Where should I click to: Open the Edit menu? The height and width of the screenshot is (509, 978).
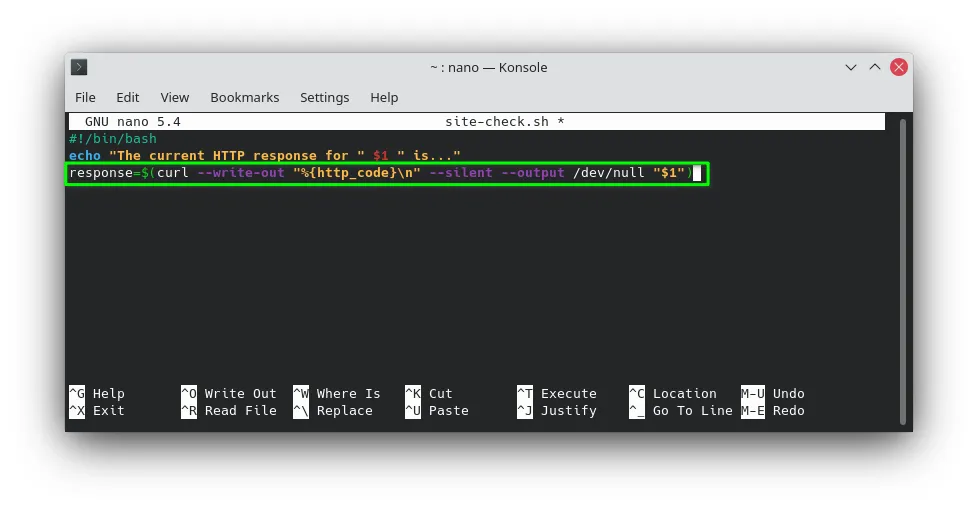pyautogui.click(x=127, y=97)
